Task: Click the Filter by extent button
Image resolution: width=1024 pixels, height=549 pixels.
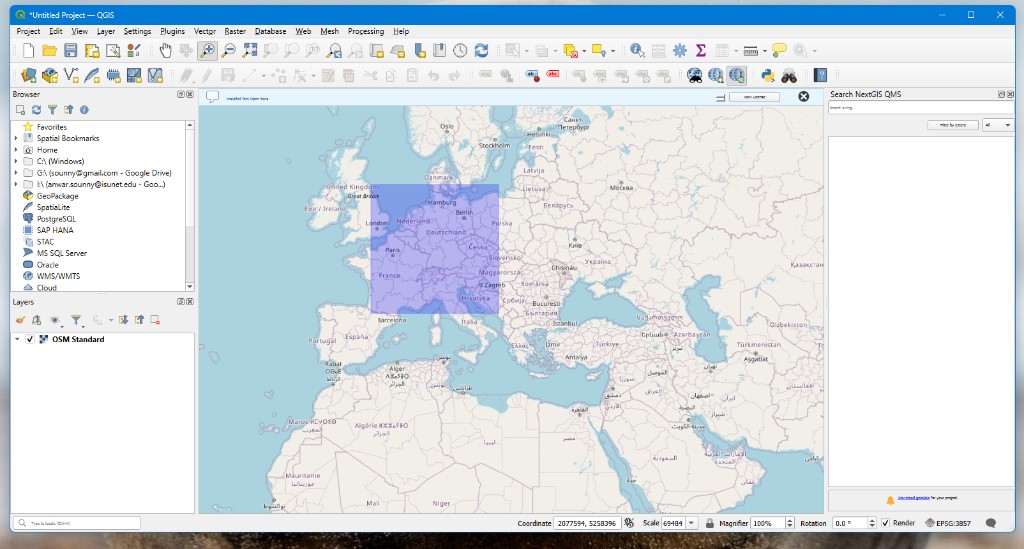Action: pos(952,125)
